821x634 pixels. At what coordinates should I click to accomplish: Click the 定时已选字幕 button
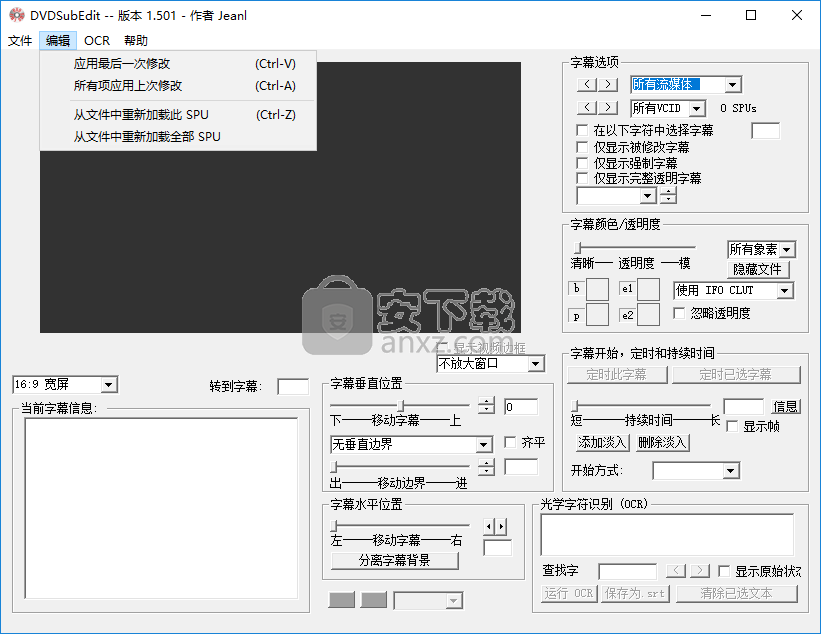tap(736, 374)
